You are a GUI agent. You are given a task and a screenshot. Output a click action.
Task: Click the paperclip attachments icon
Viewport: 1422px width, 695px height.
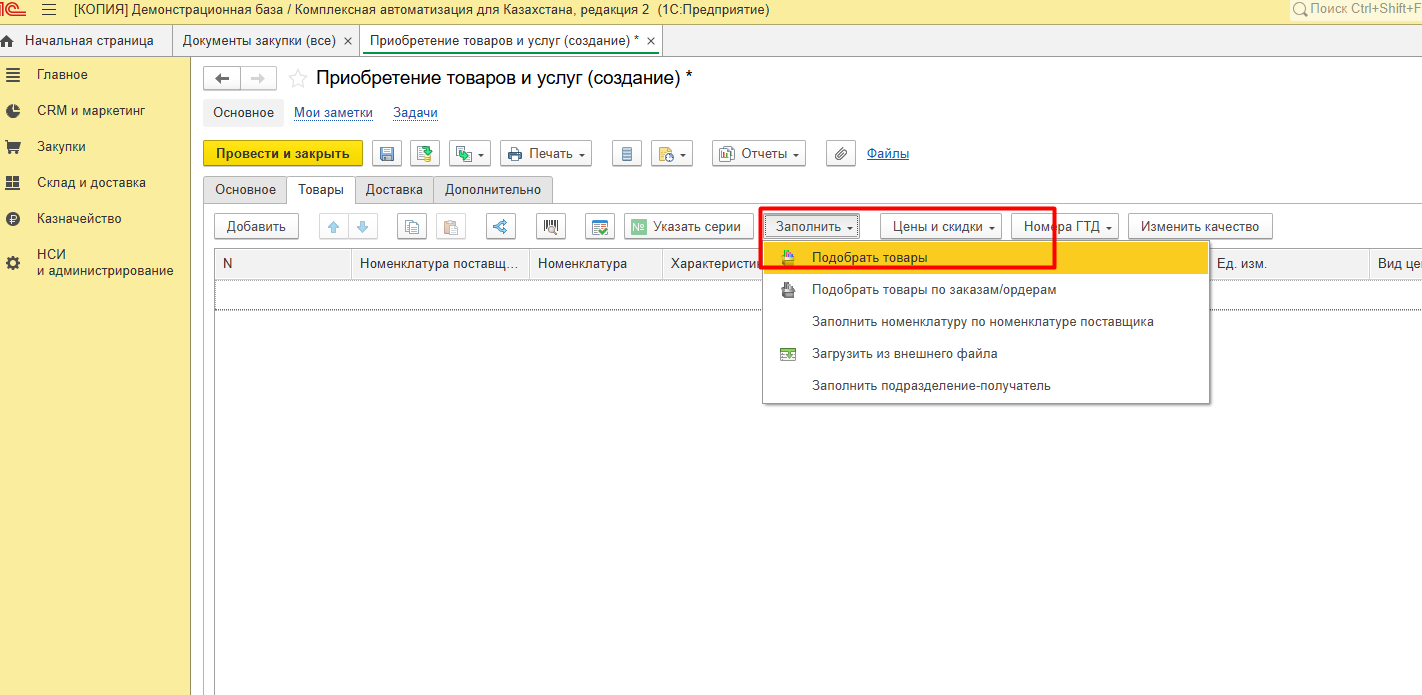tap(840, 154)
